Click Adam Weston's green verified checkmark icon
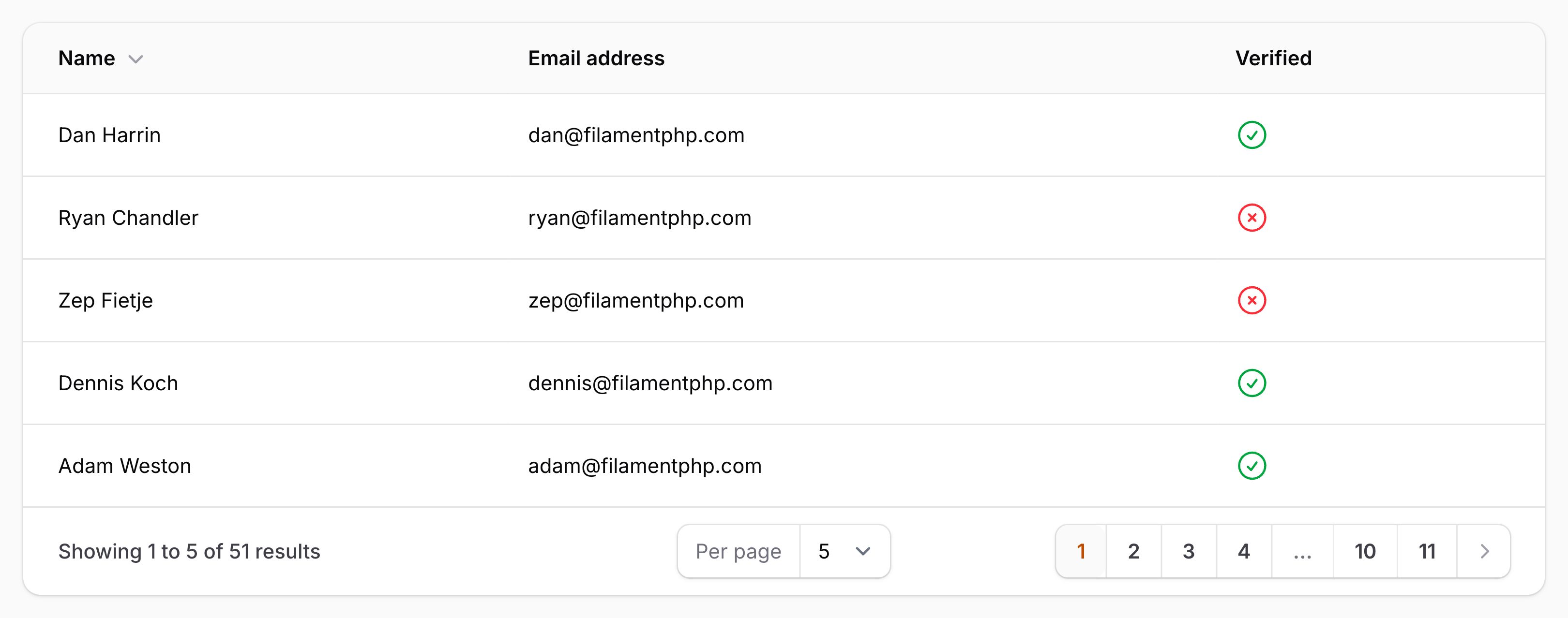This screenshot has width=1568, height=618. (1251, 466)
